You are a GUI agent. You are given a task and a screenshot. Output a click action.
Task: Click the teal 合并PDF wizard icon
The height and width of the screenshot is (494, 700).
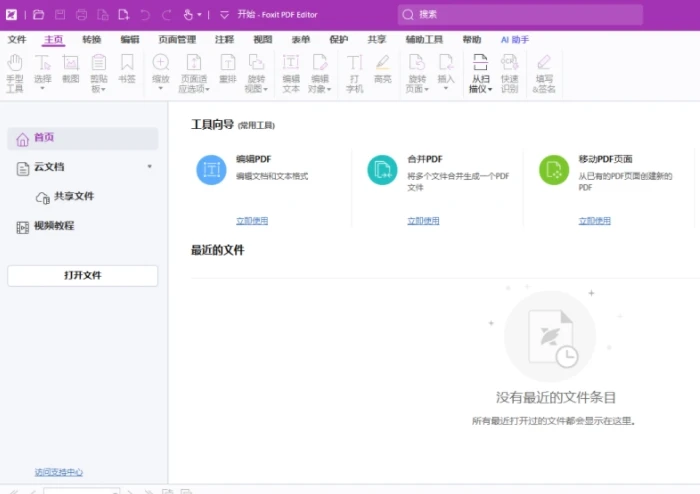click(382, 170)
